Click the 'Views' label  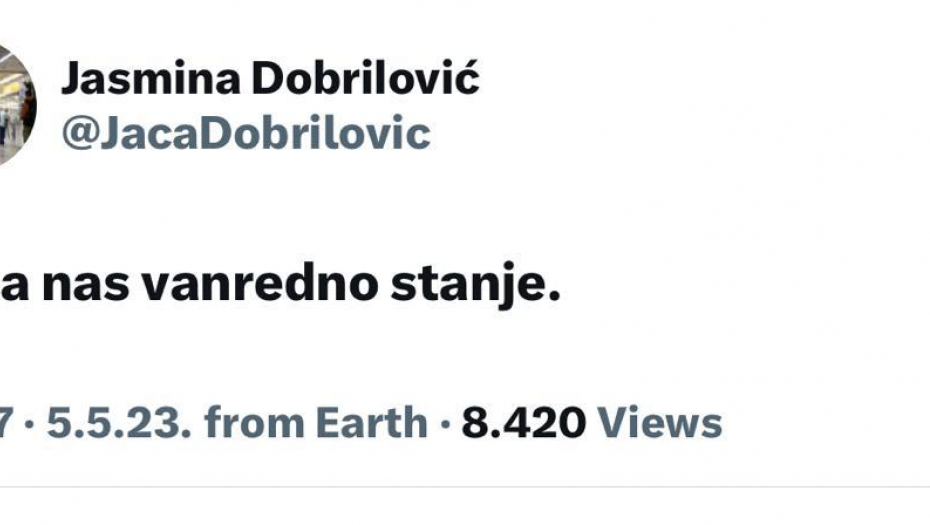click(x=660, y=423)
